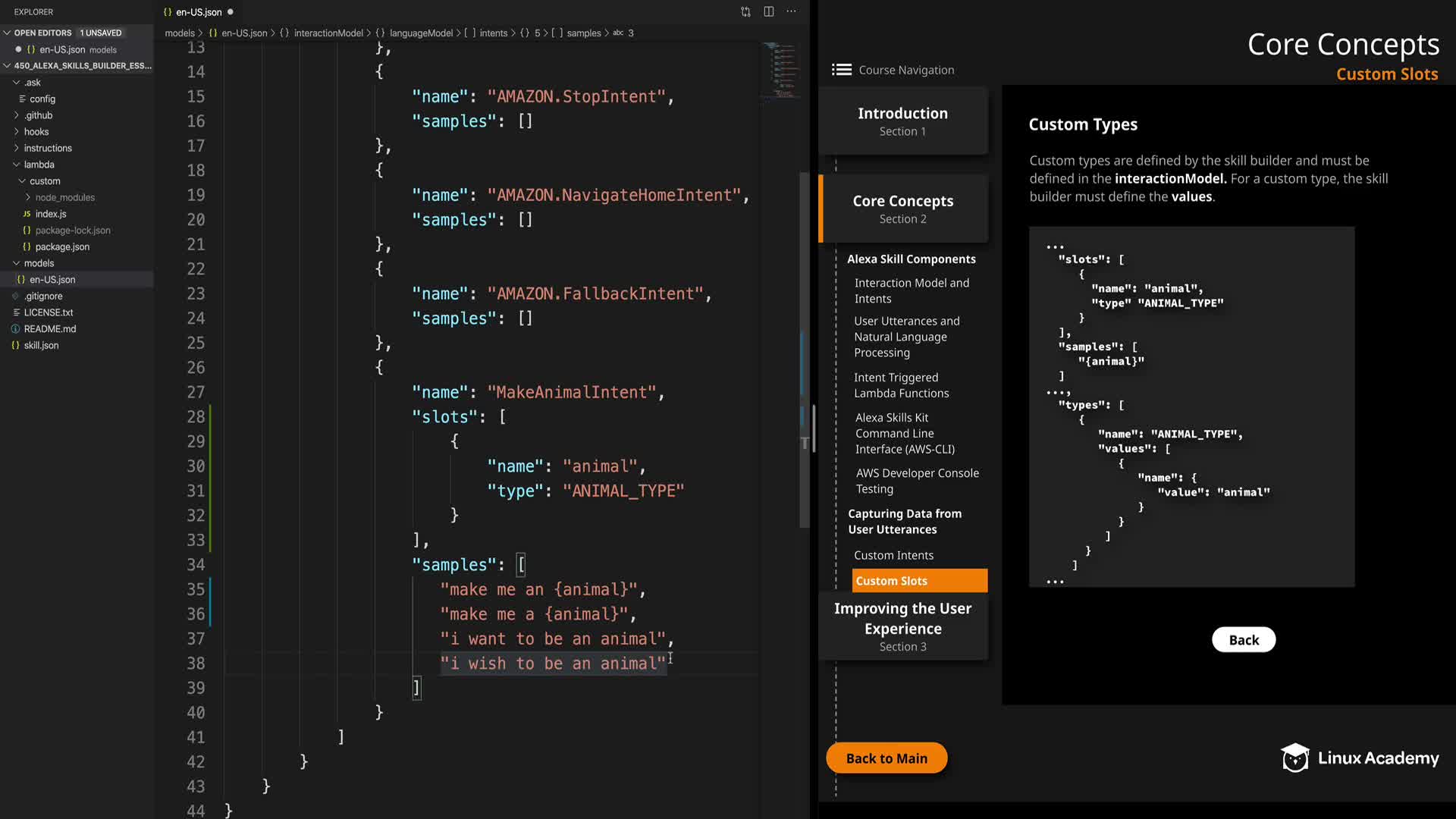Open the editor More Actions ellipsis
The height and width of the screenshot is (819, 1456).
[x=791, y=11]
